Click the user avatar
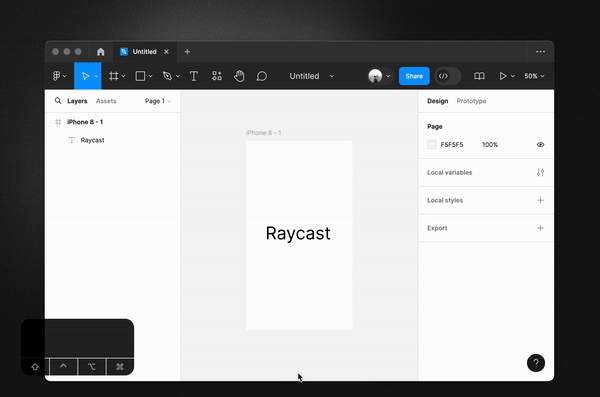The height and width of the screenshot is (397, 600). click(375, 76)
